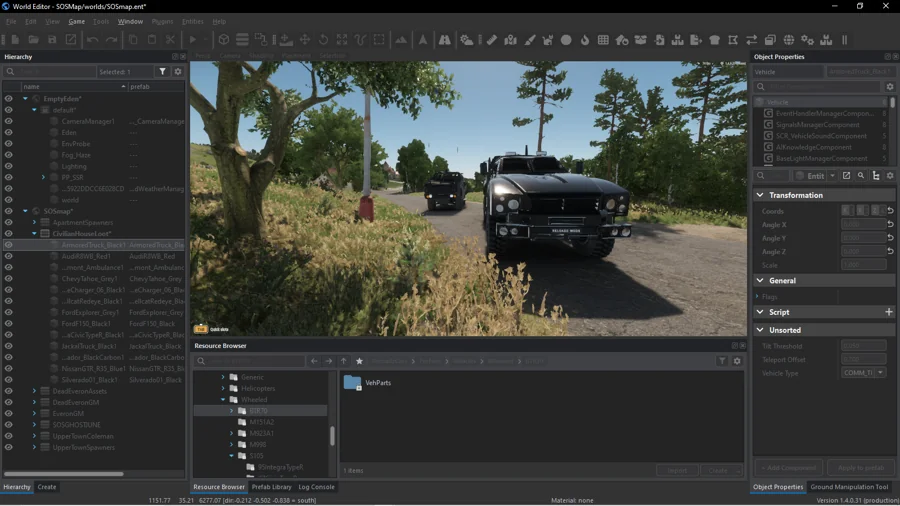Image resolution: width=900 pixels, height=506 pixels.
Task: Switch to the Create tab
Action: coord(46,486)
